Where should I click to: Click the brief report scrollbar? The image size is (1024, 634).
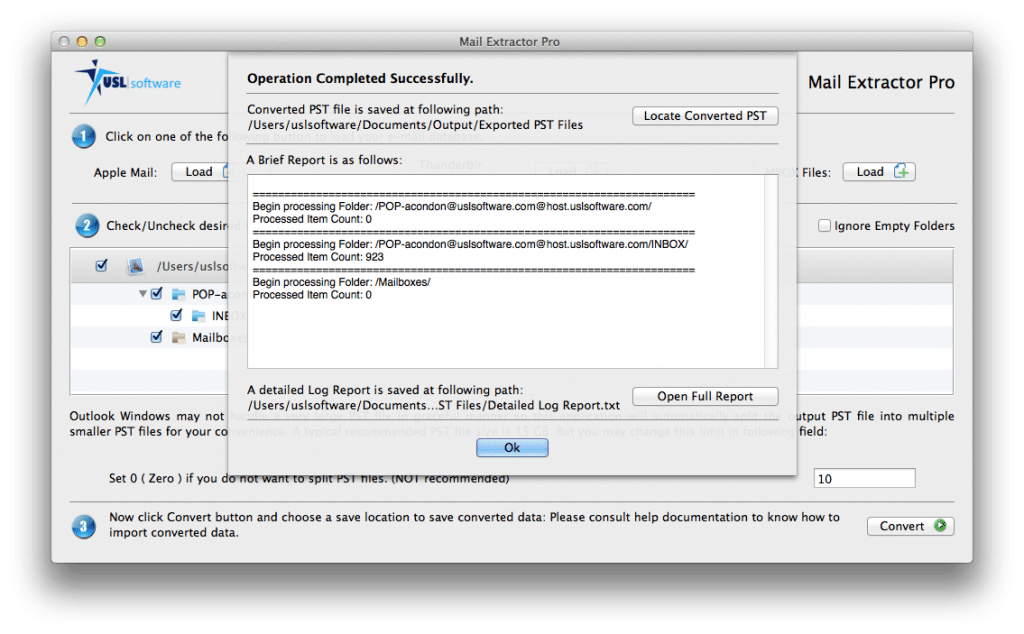771,272
